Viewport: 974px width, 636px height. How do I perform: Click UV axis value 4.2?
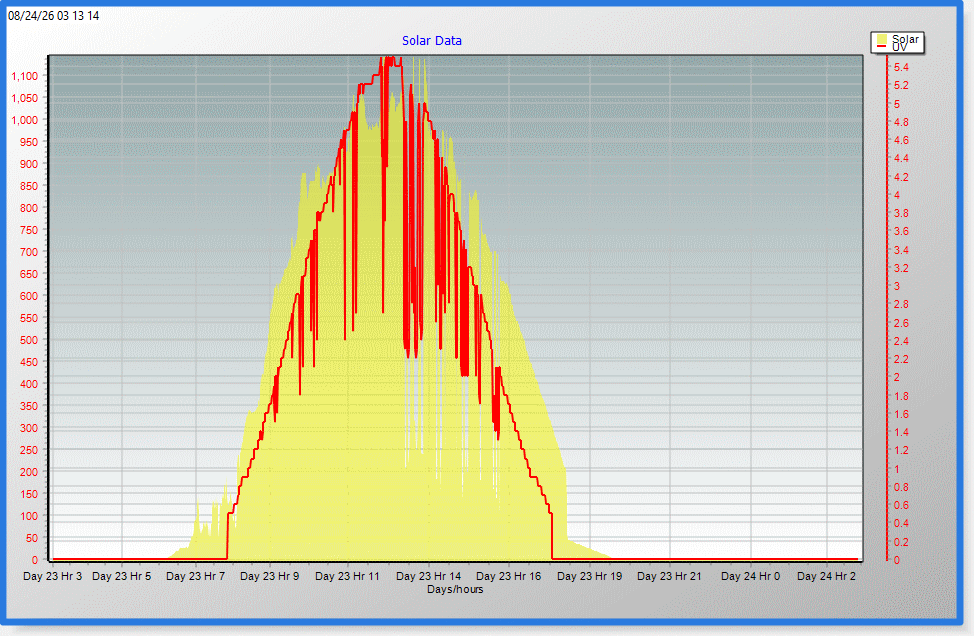click(x=901, y=177)
